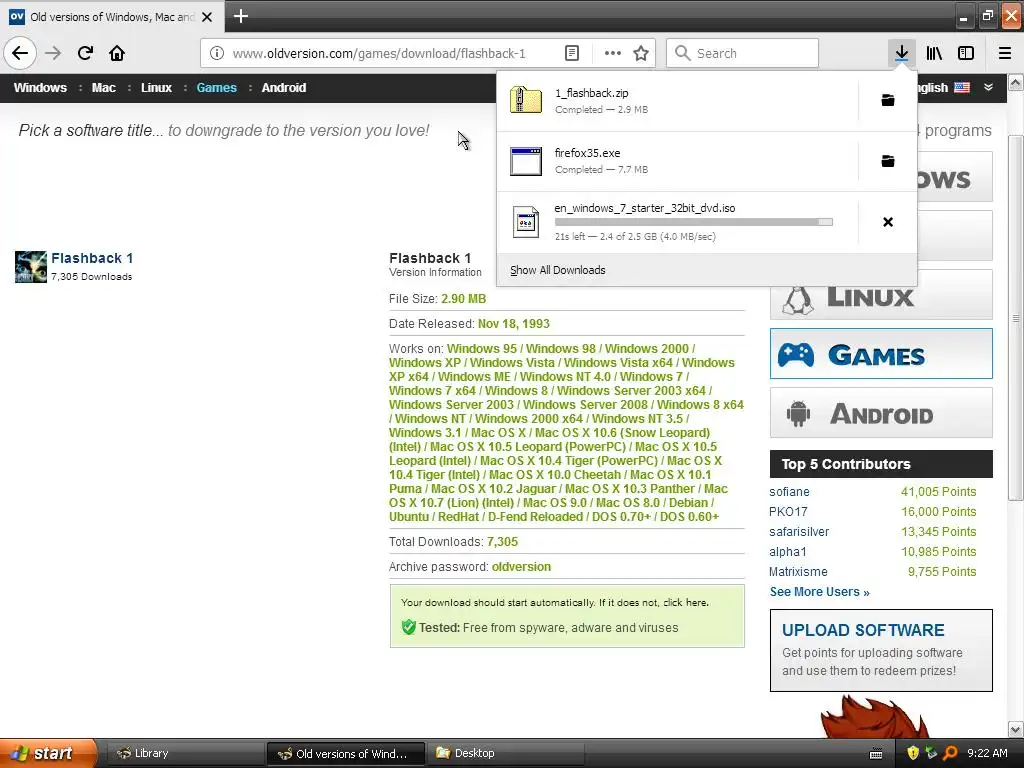The width and height of the screenshot is (1024, 768).
Task: Click the forward navigation arrow
Action: click(x=53, y=53)
